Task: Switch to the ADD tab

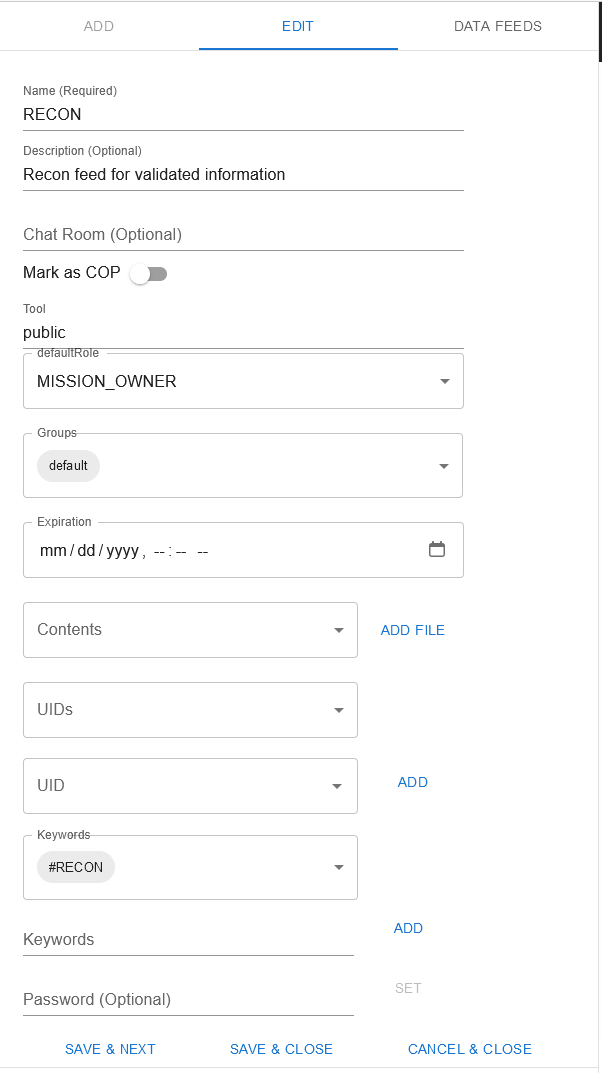Action: 99,26
